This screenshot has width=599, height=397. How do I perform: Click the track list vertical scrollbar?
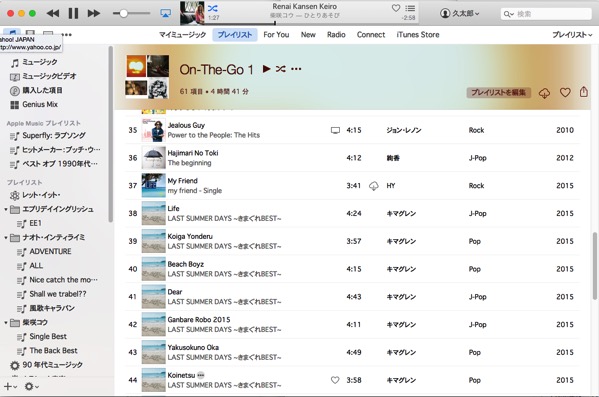point(595,266)
